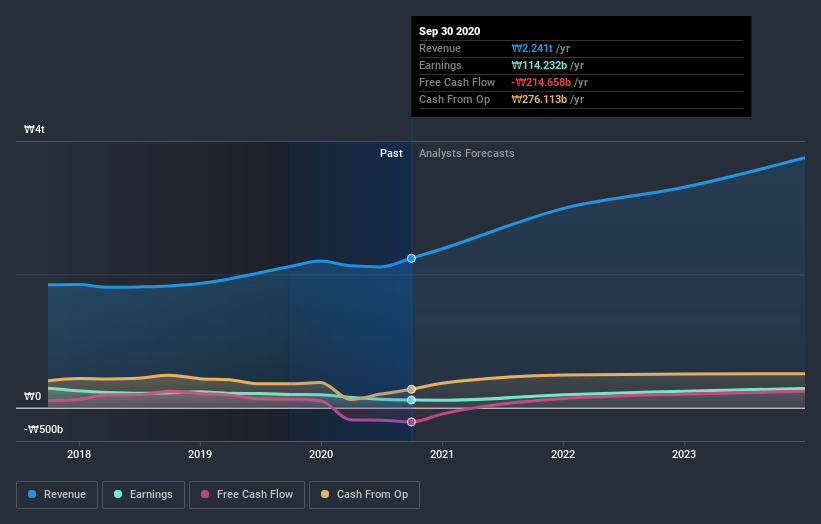Click the 2021 x-axis label
The image size is (821, 524).
(442, 454)
